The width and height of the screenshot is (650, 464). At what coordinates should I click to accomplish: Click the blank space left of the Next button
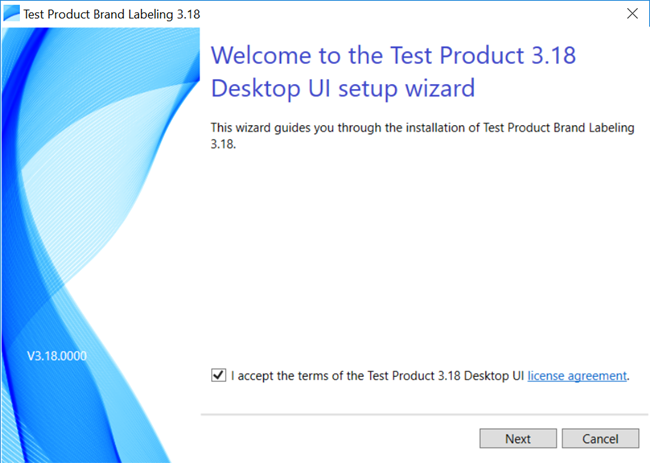click(340, 438)
